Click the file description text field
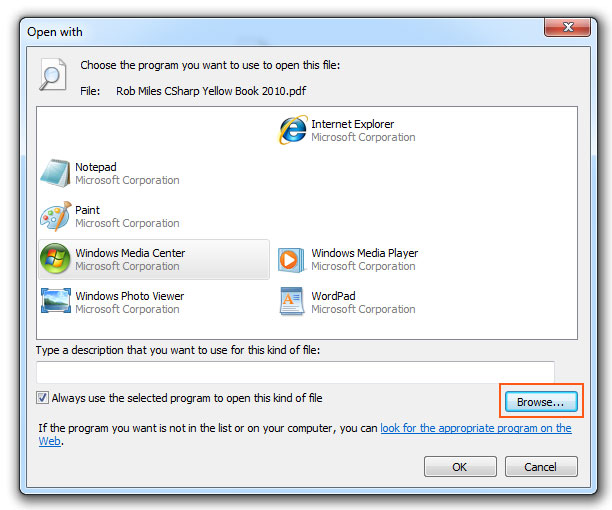 tap(295, 372)
